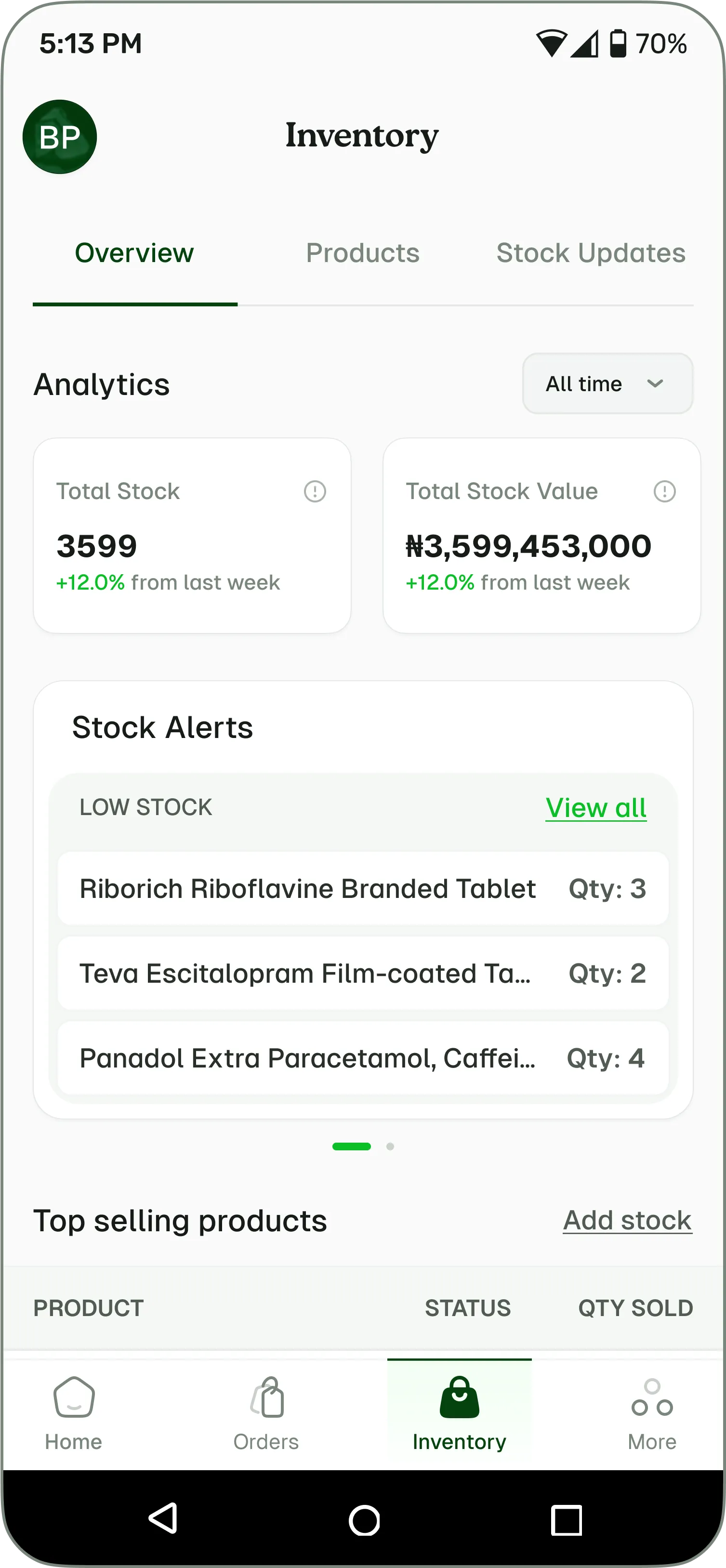The image size is (726, 1568).
Task: Tap the BP profile avatar
Action: tap(60, 137)
